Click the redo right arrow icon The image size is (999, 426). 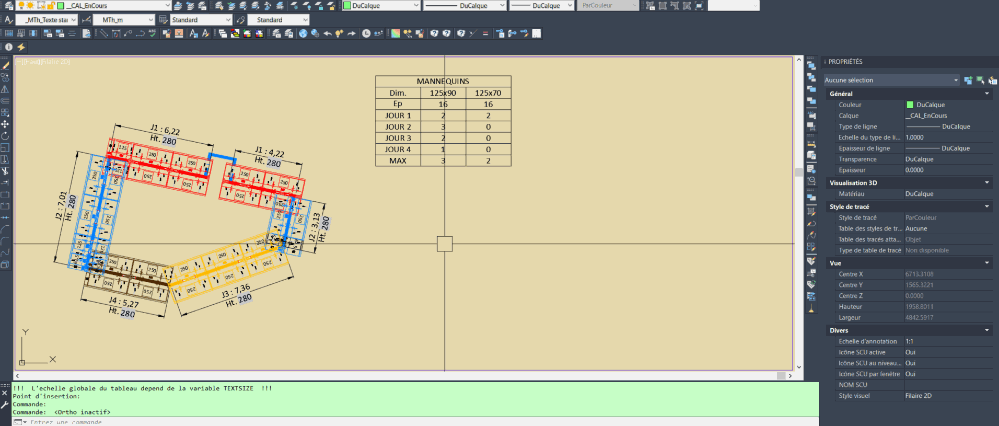coord(351,34)
